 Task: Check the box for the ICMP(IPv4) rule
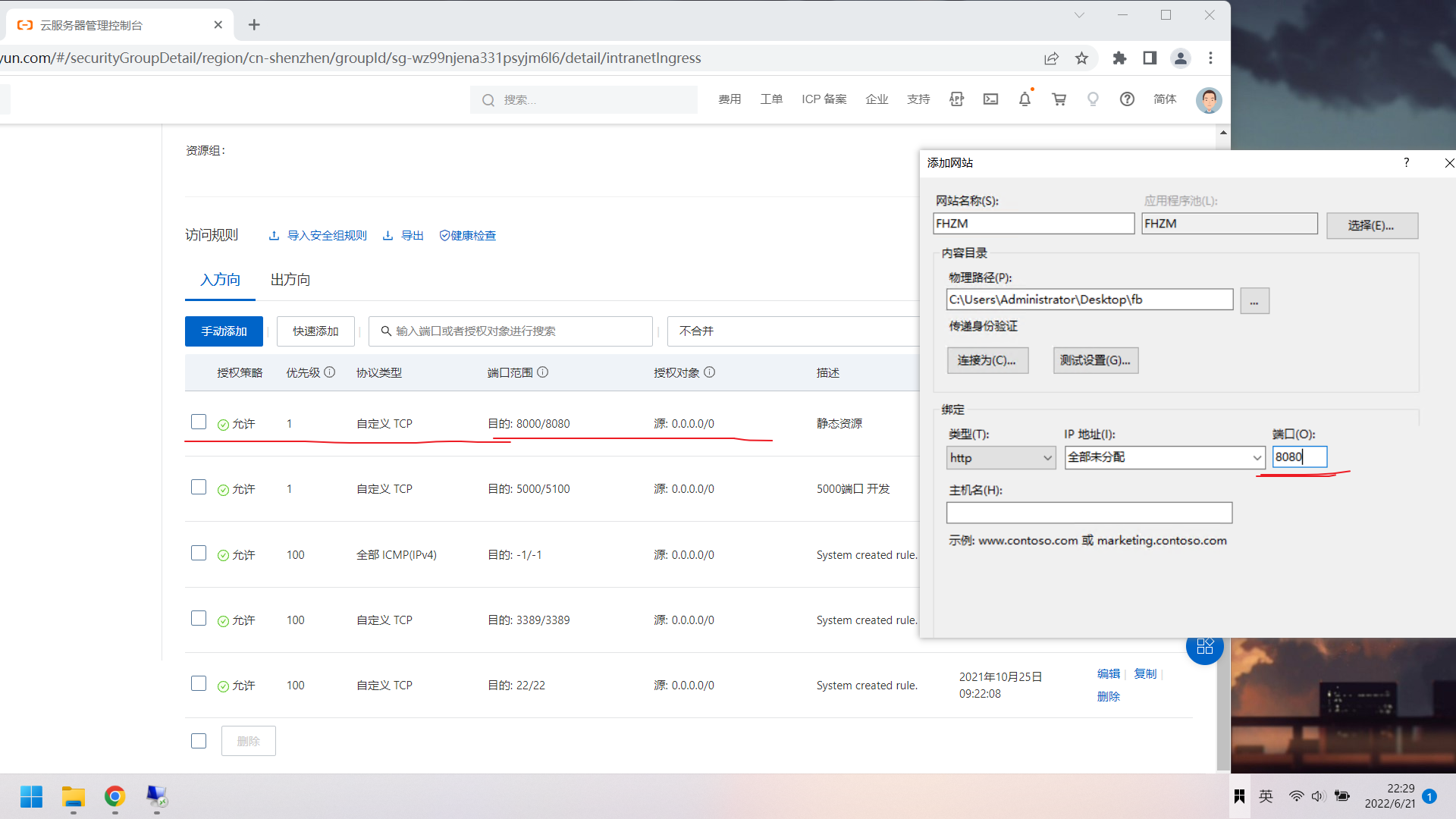point(199,553)
